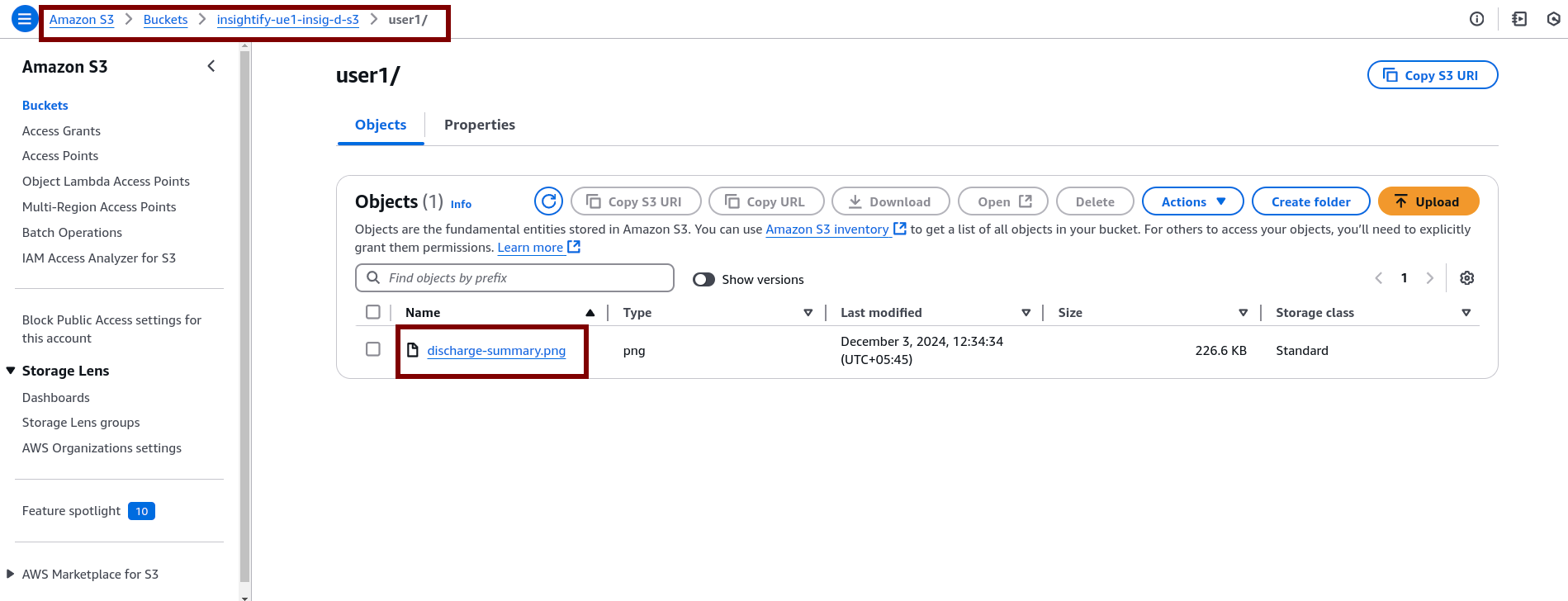Open table preferences with the gear icon
The image size is (1568, 601).
[x=1467, y=278]
